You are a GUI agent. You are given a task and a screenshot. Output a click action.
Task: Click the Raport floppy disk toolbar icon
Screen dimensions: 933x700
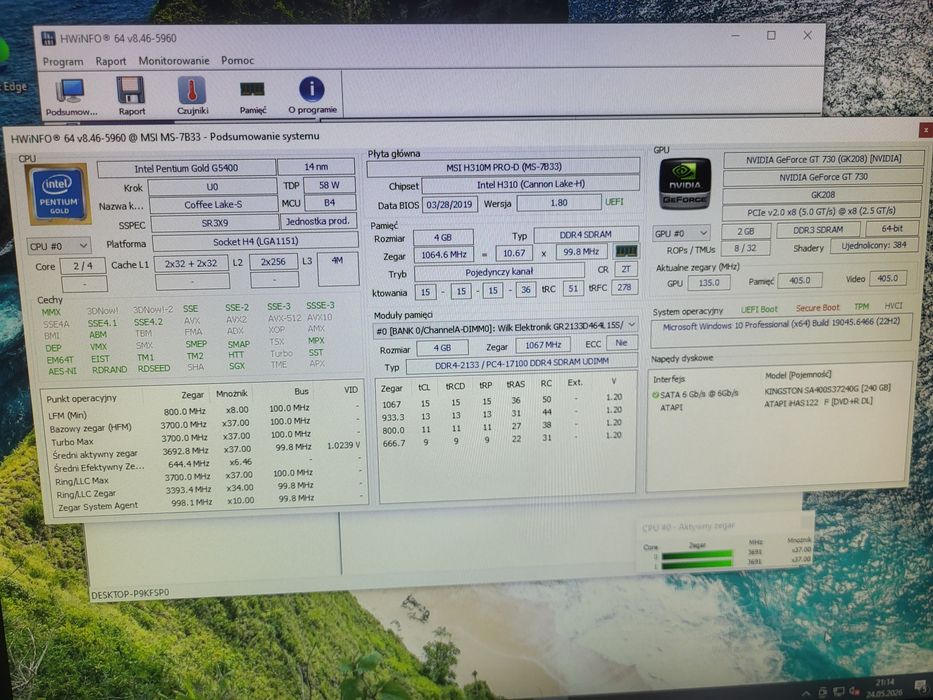131,96
